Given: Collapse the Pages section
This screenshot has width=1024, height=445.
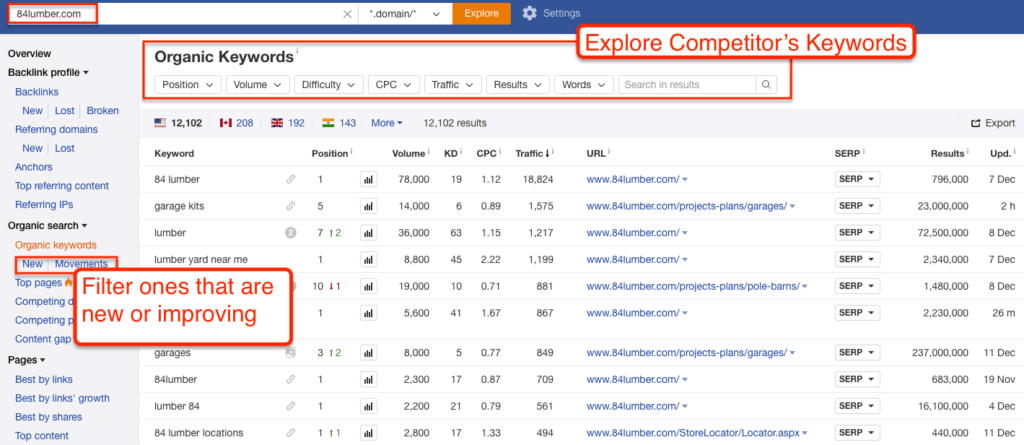Looking at the screenshot, I should point(27,359).
